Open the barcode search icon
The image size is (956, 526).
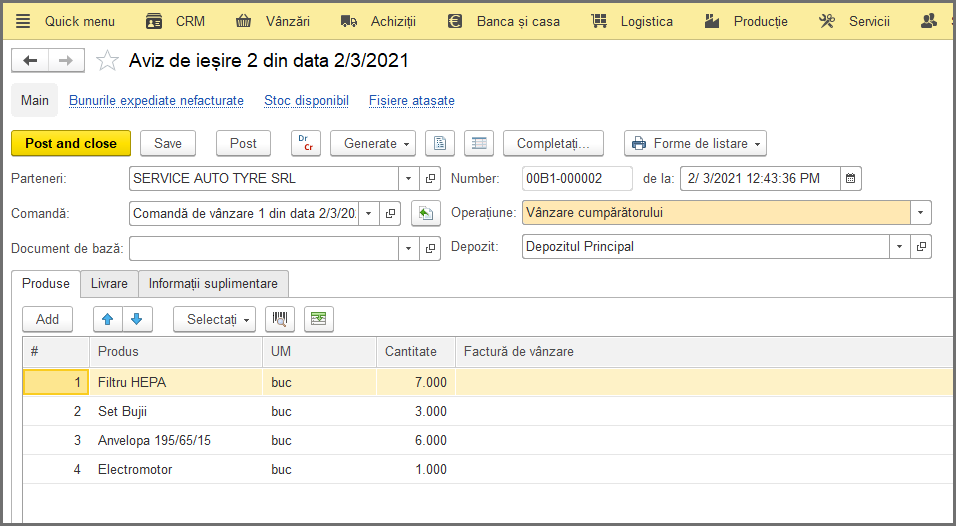[x=280, y=319]
